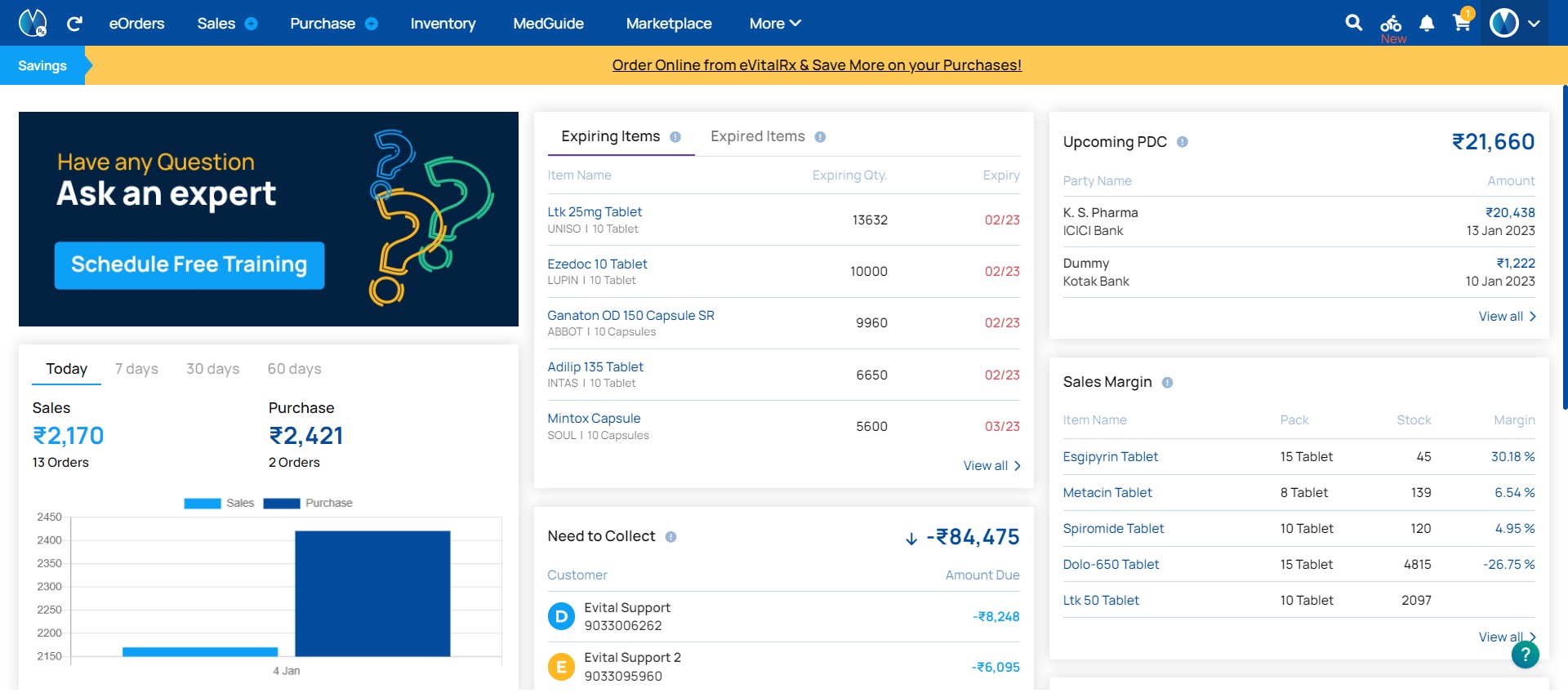Click the page vertical scrollbar
The width and height of the screenshot is (1568, 697).
click(1565, 246)
